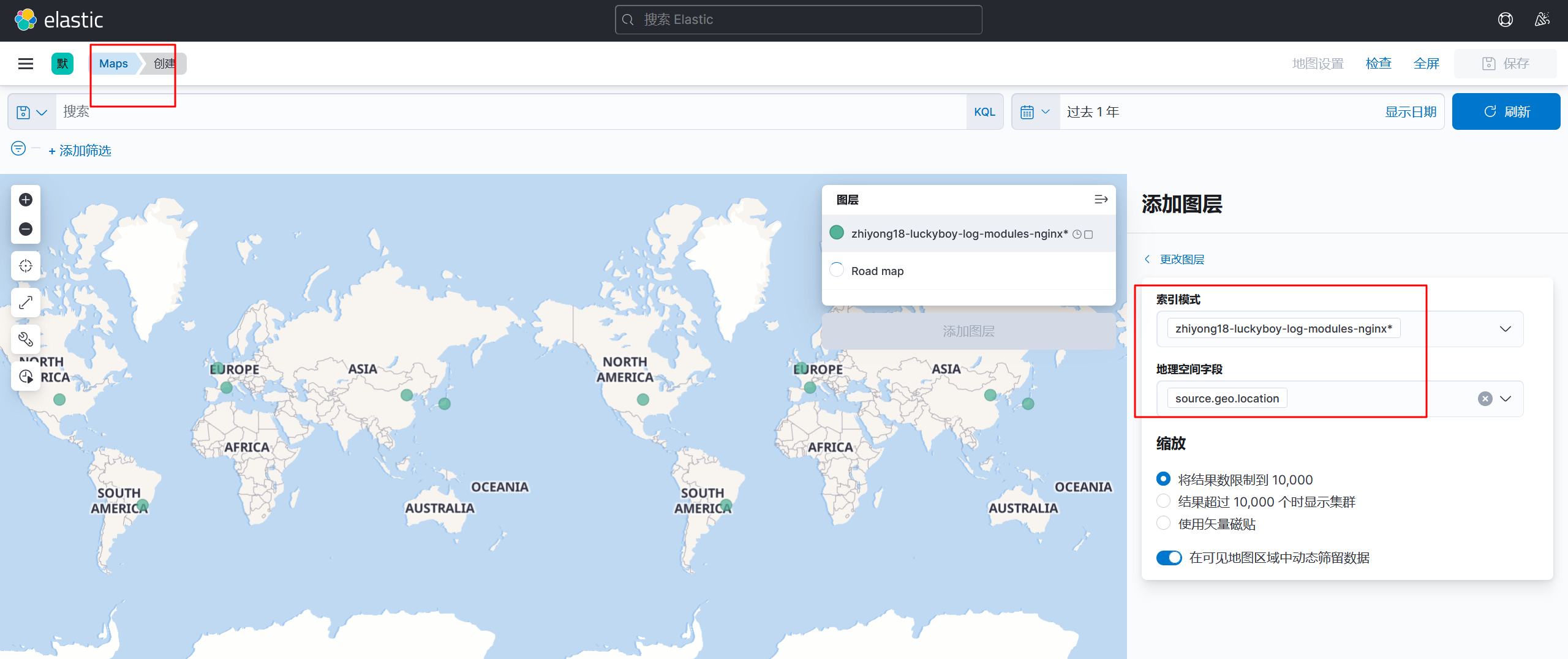This screenshot has width=1568, height=659.
Task: Click the time slider clock icon
Action: click(26, 376)
